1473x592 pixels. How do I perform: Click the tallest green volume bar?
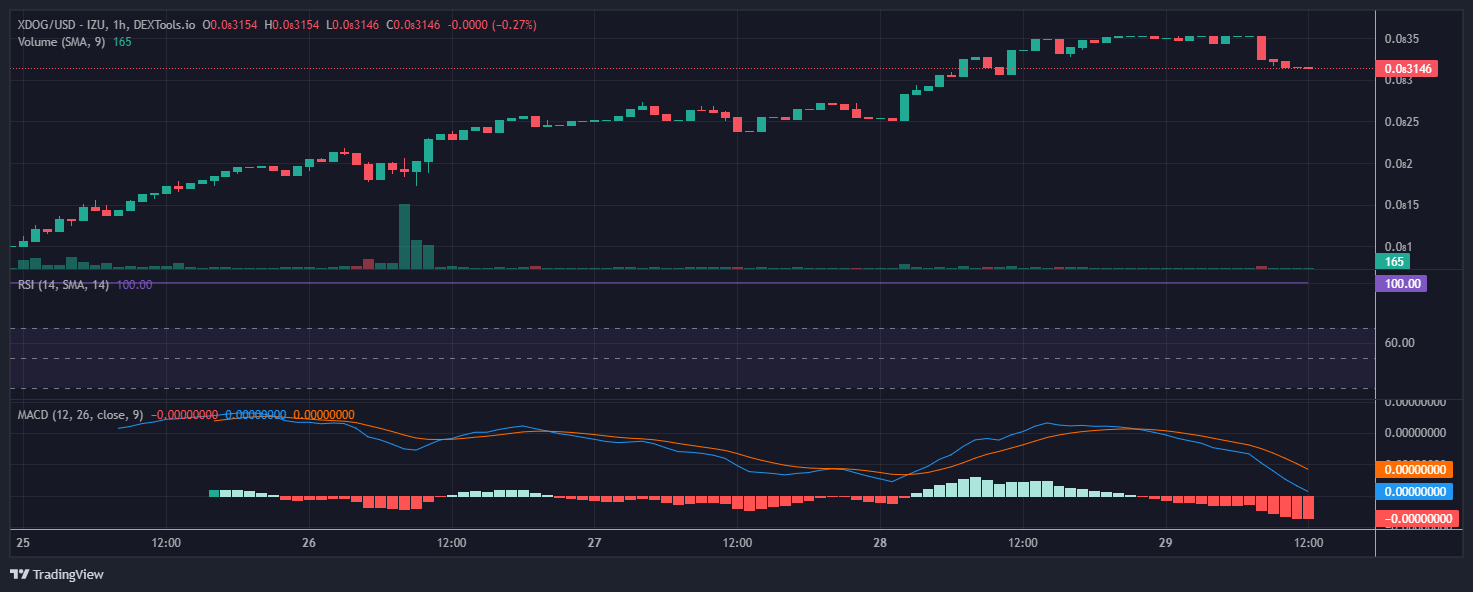pos(404,237)
